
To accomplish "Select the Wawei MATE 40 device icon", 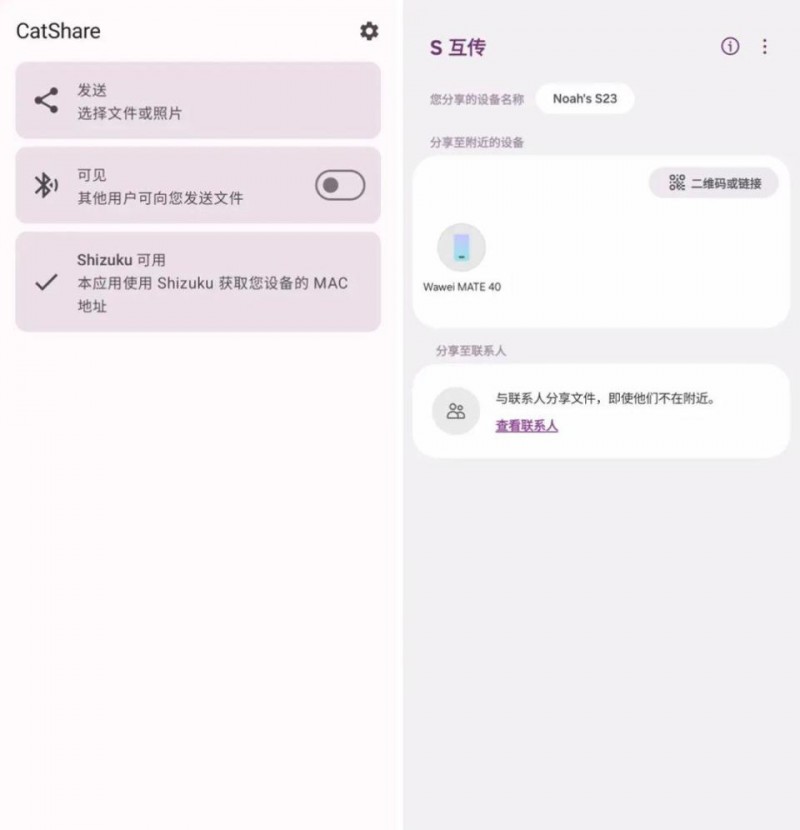I will point(461,248).
